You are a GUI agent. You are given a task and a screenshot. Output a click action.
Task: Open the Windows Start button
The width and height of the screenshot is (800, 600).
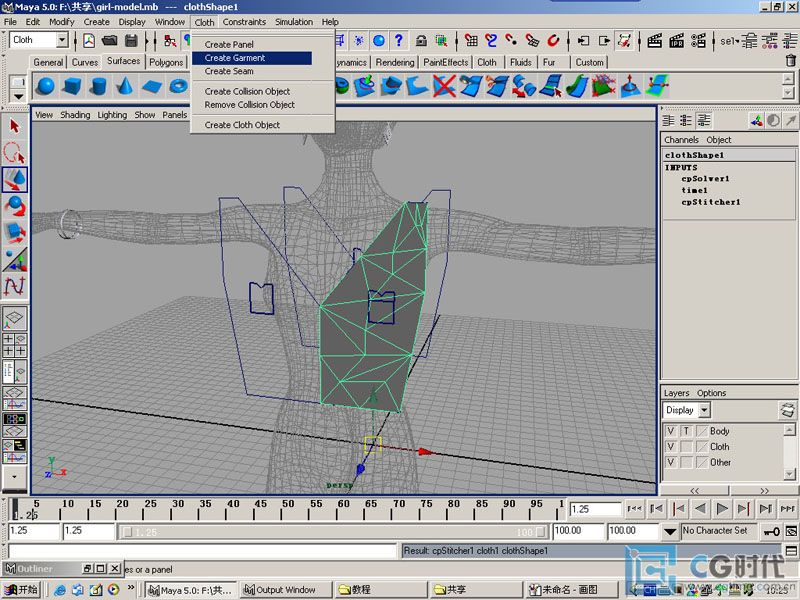22,590
